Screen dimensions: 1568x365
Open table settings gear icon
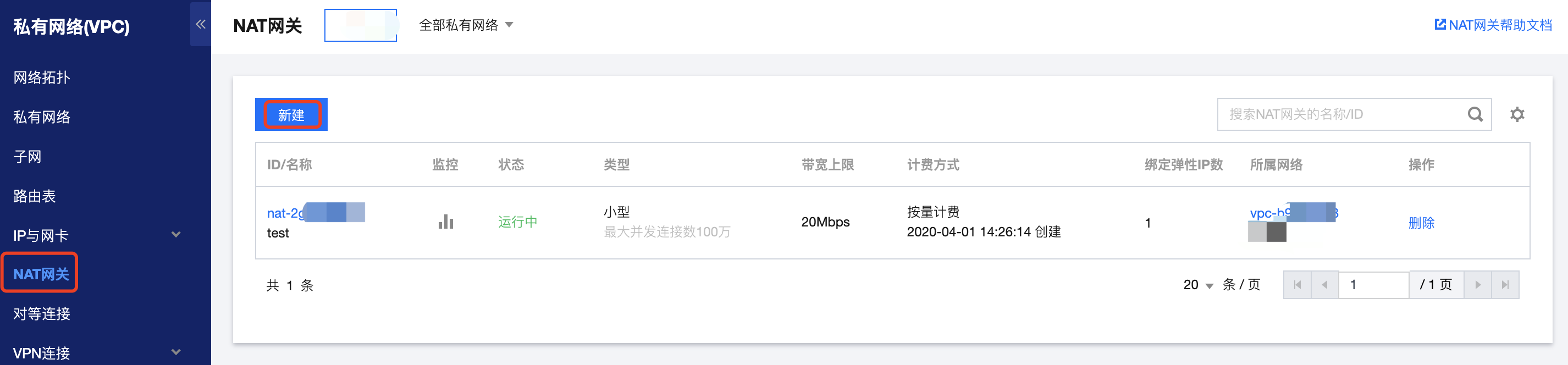1517,114
